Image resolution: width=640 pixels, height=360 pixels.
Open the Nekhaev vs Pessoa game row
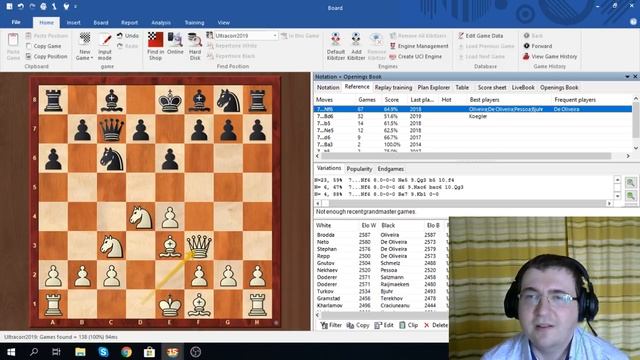381,270
